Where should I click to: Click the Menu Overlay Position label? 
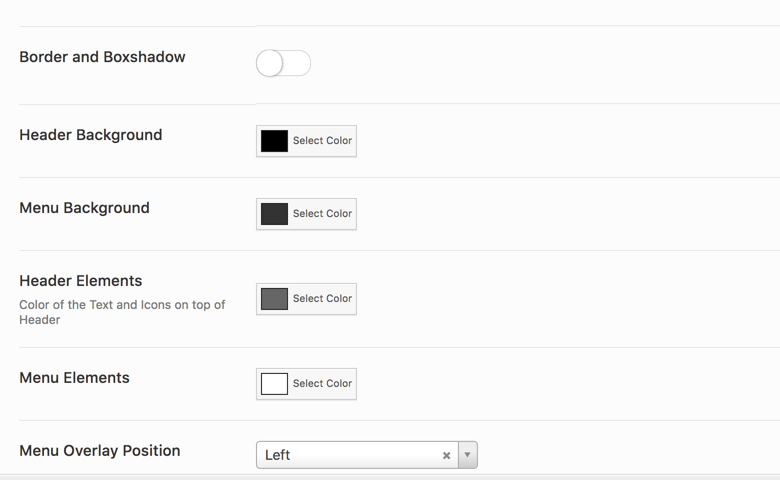(100, 451)
